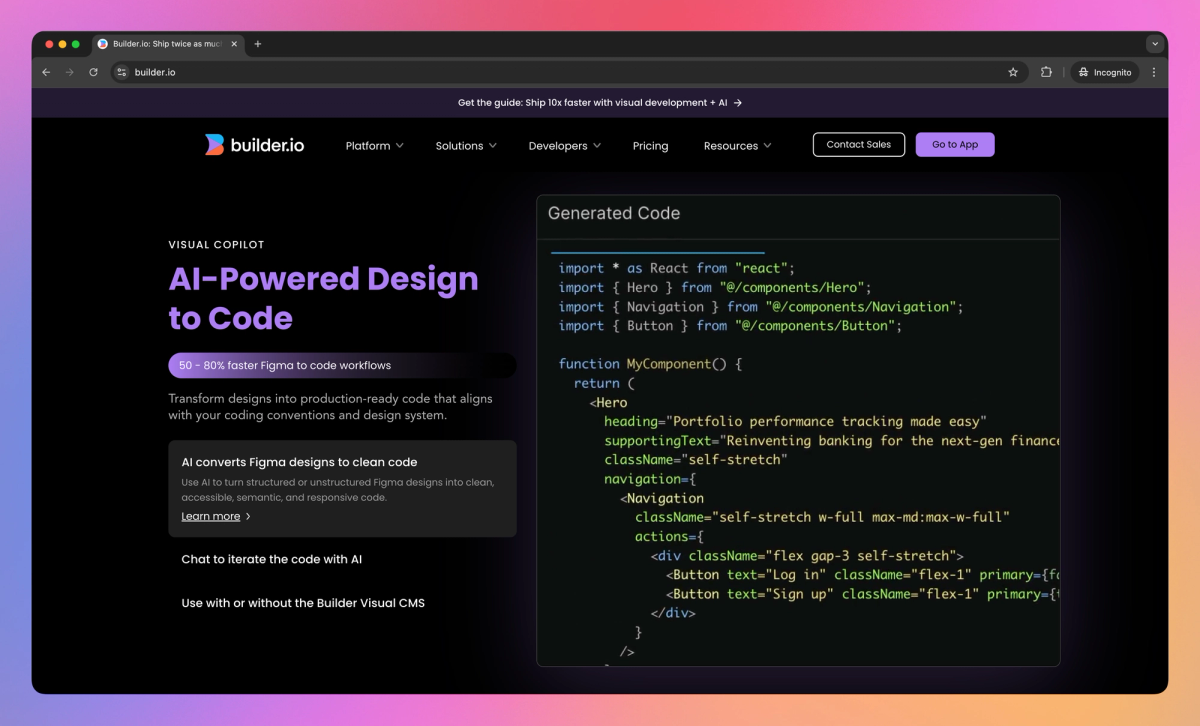
Task: Expand the Platform menu
Action: 375,146
